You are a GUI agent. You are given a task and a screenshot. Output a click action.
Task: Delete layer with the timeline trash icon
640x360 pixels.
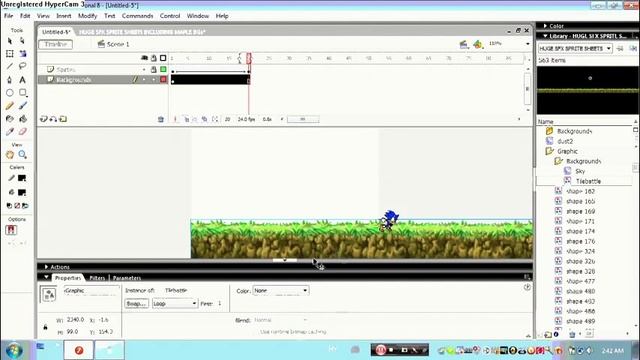[161, 119]
